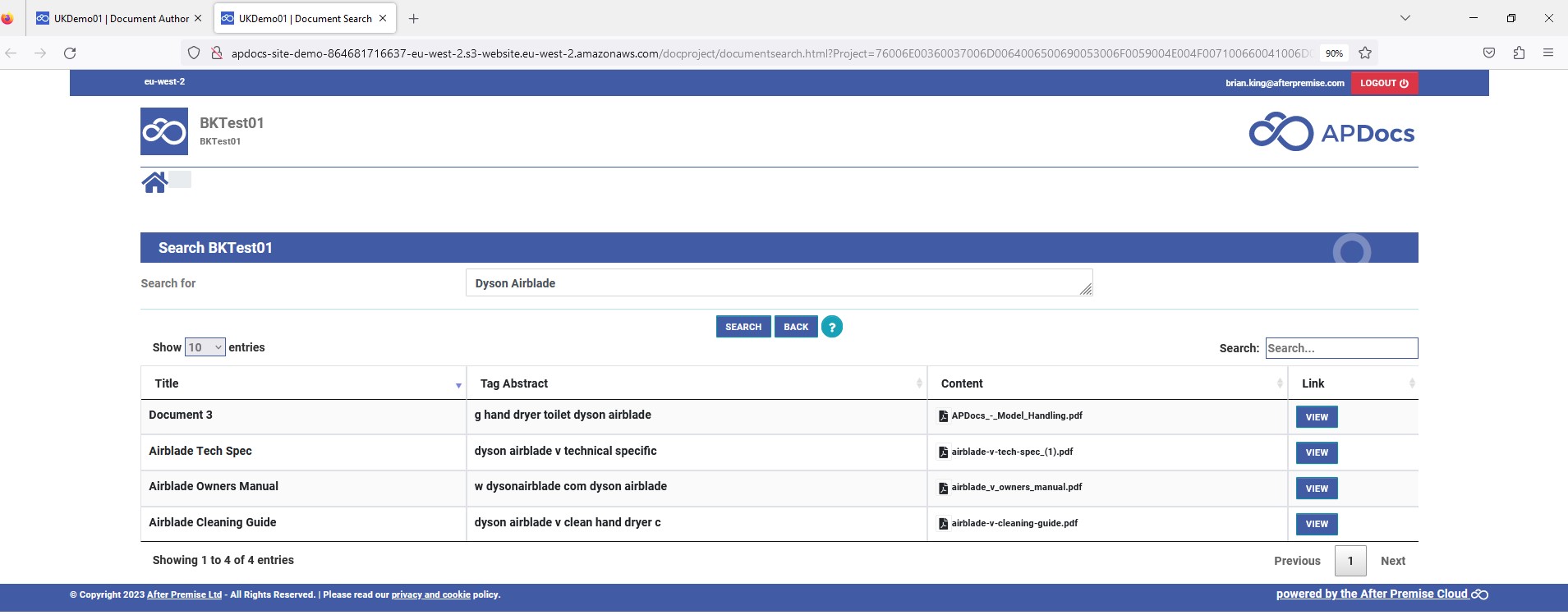Go back with browser back arrow
1568x615 pixels.
point(11,53)
